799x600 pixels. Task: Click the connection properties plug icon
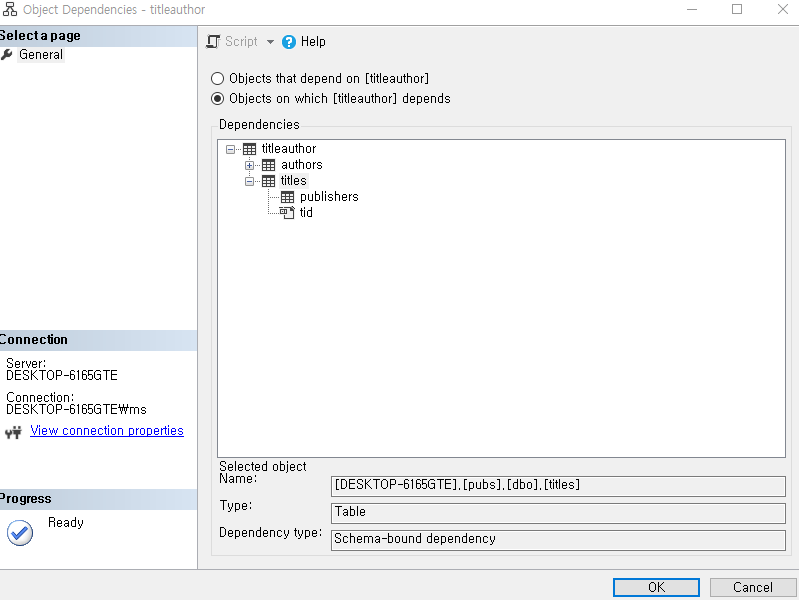[13, 432]
